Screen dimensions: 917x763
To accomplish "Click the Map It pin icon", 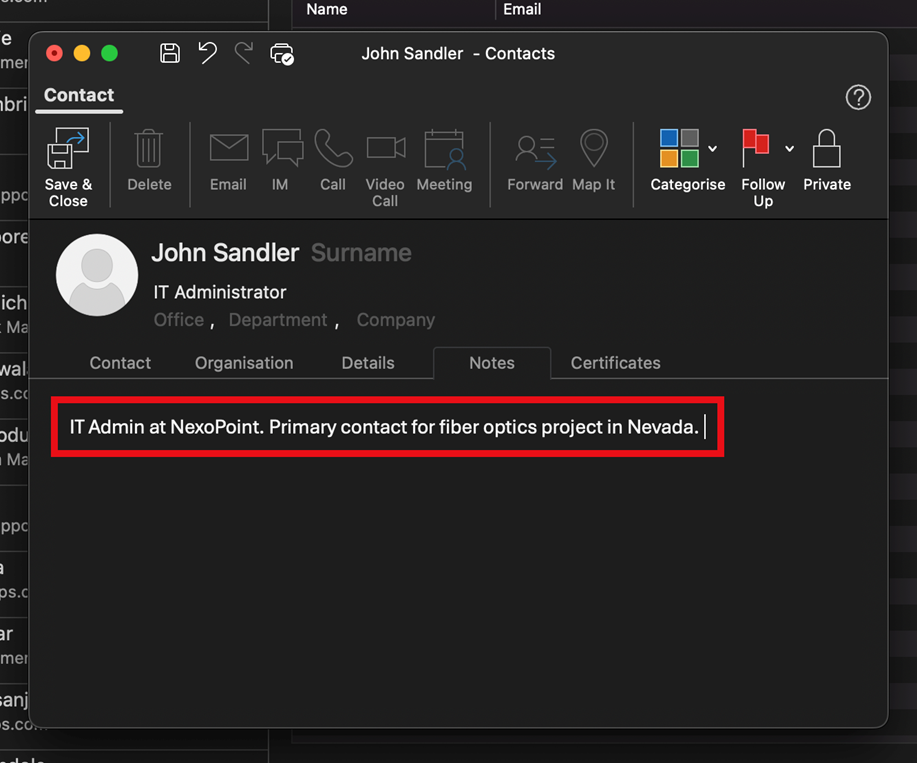I will [594, 149].
